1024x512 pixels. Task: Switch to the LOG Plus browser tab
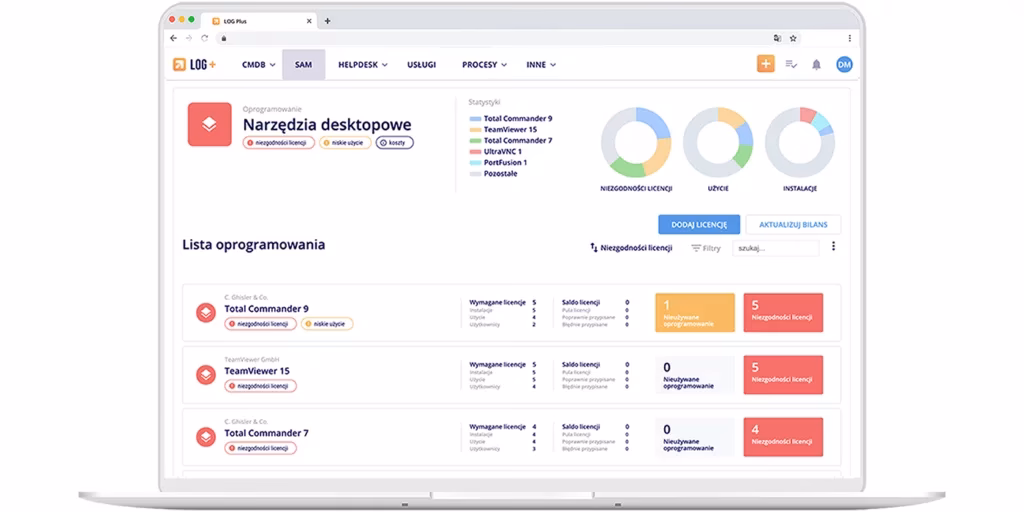pos(259,21)
